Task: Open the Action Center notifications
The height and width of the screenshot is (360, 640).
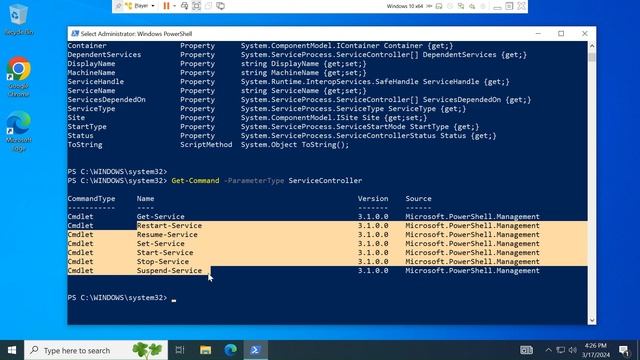Action: coord(624,350)
